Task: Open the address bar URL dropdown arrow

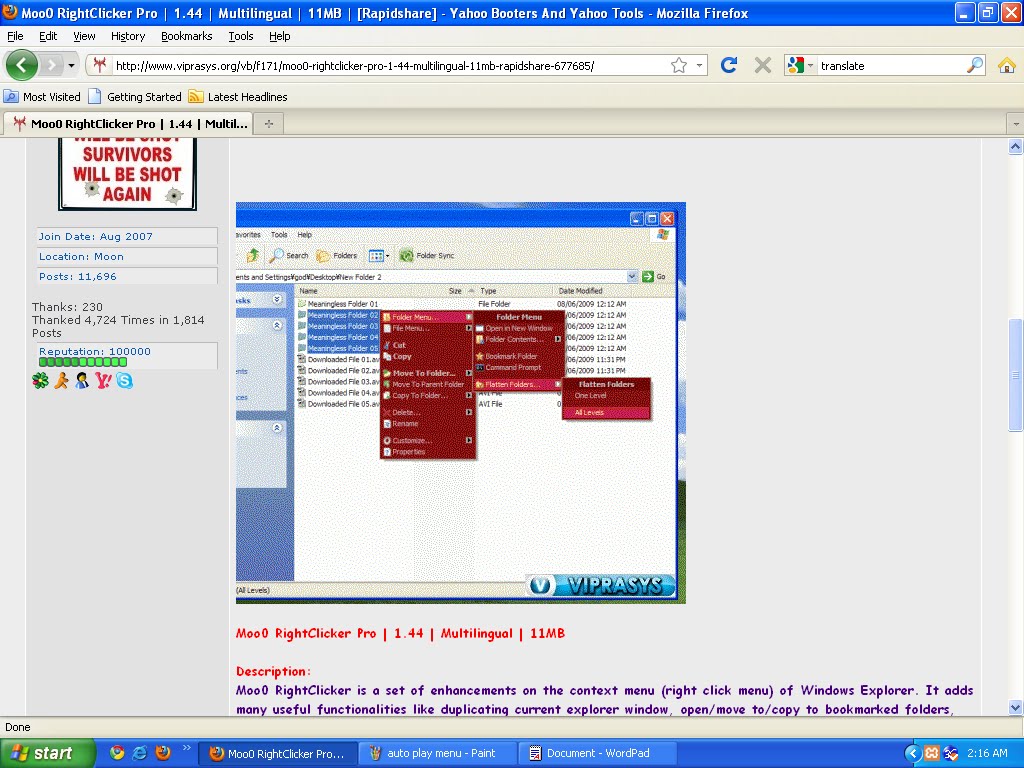Action: [699, 65]
